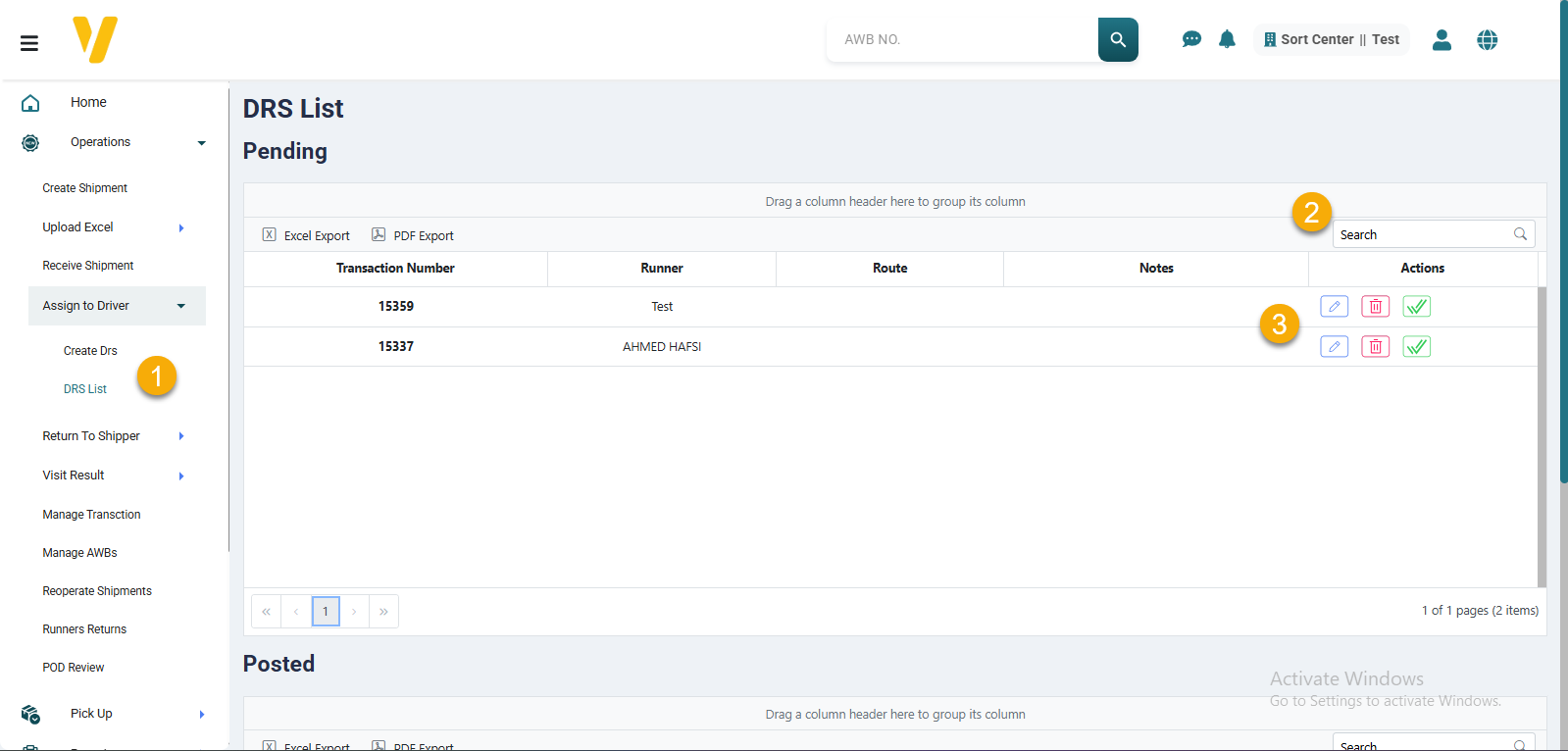The height and width of the screenshot is (751, 1568).
Task: Delete transaction 15337 using trash icon
Action: tap(1375, 347)
